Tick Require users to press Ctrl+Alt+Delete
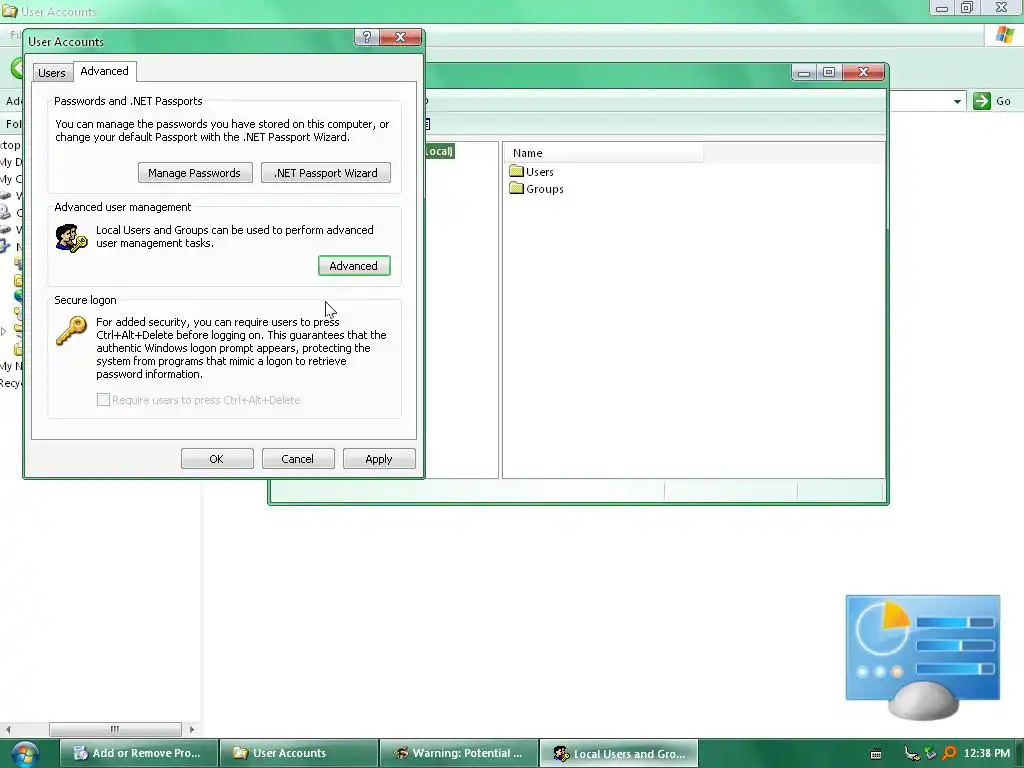The height and width of the screenshot is (768, 1024). (103, 400)
